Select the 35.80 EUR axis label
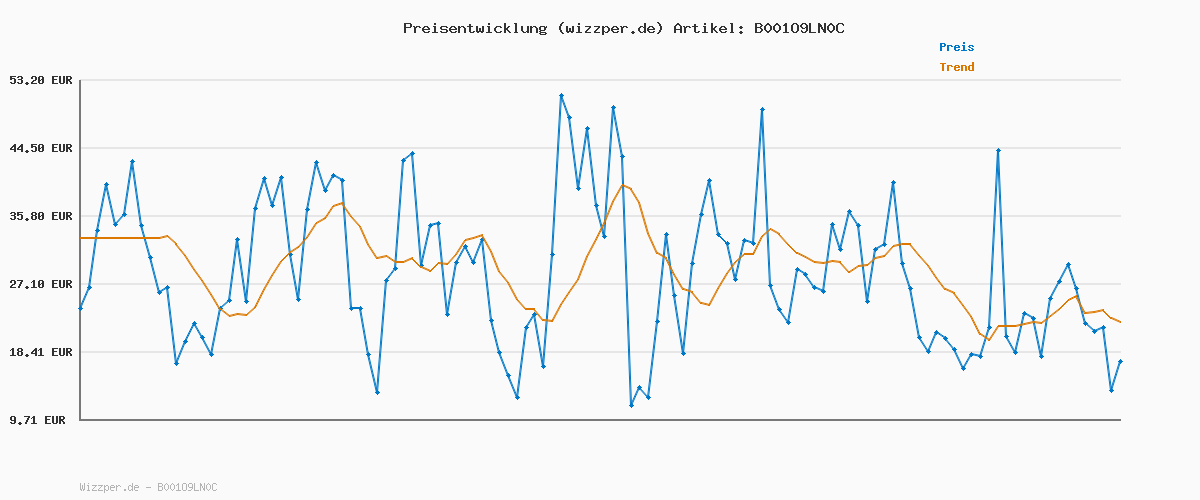This screenshot has height=500, width=1200. pyautogui.click(x=40, y=216)
